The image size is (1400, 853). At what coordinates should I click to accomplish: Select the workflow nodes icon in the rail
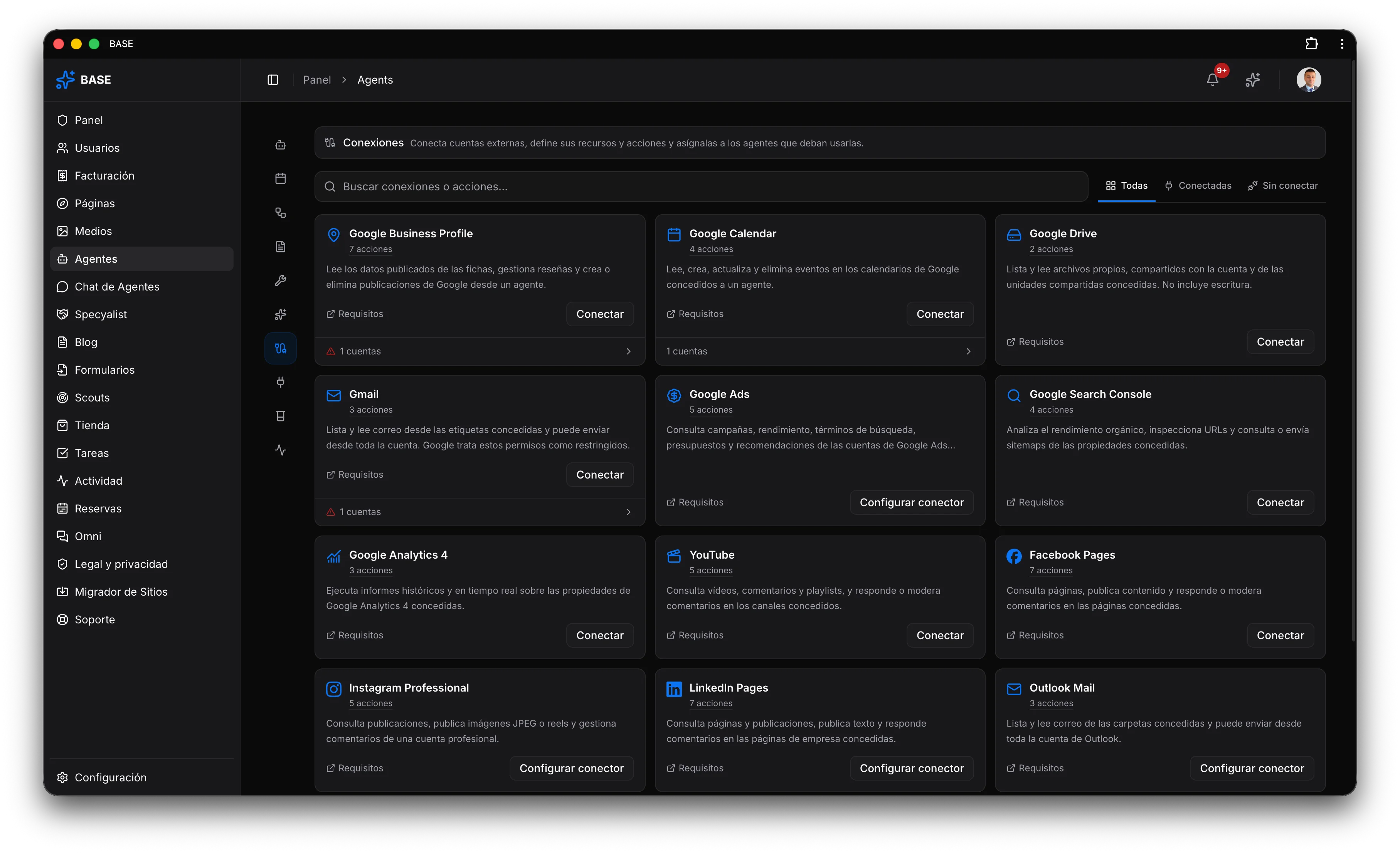[280, 212]
